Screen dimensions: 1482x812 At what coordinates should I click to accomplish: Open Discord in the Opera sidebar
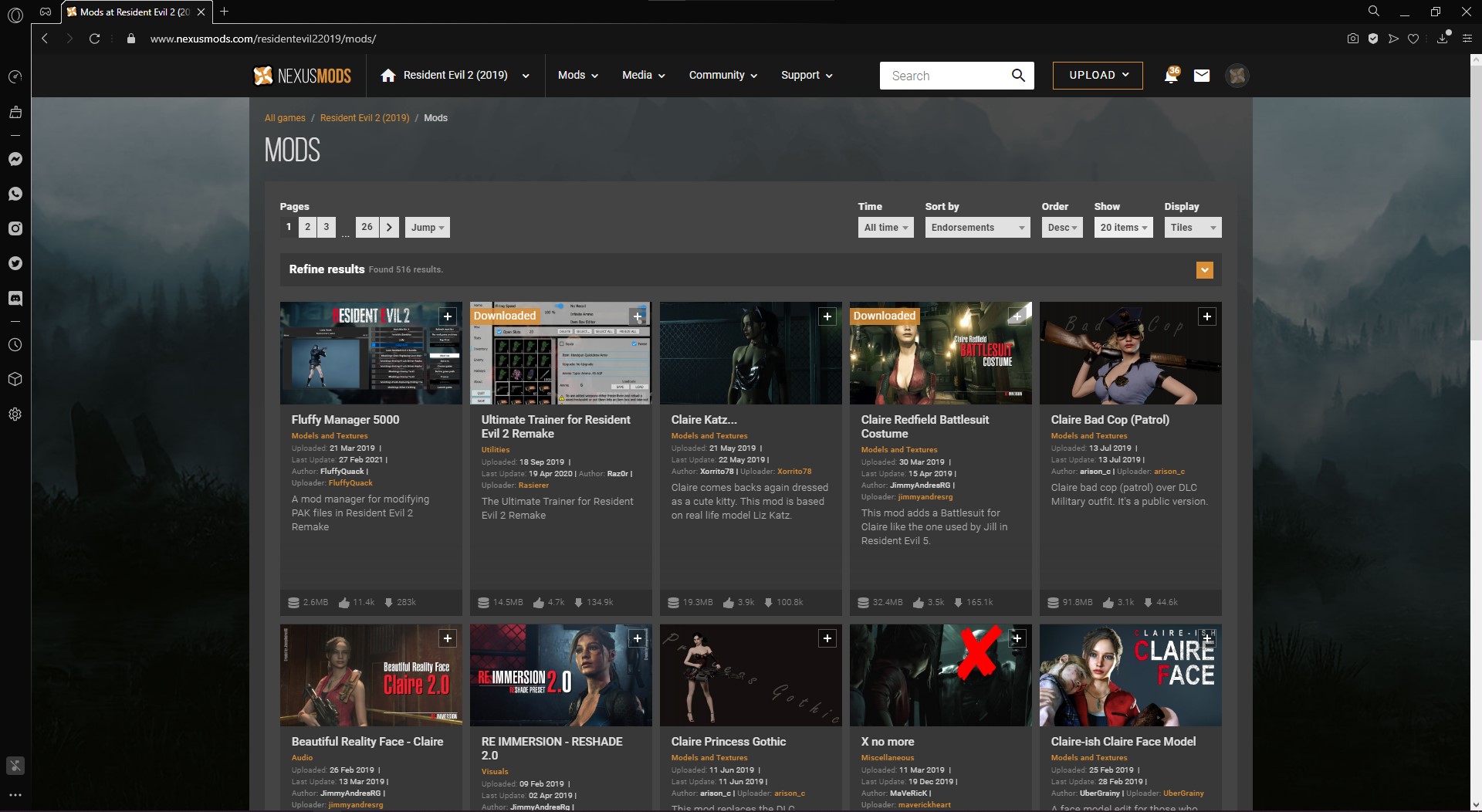click(x=15, y=298)
